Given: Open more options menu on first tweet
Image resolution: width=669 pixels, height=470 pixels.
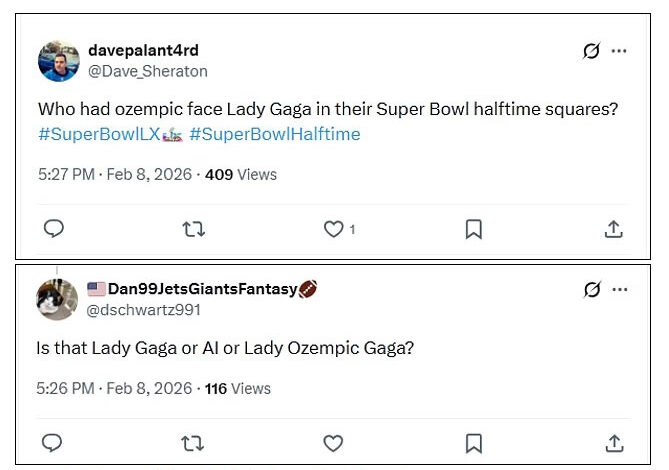Looking at the screenshot, I should click(x=620, y=50).
